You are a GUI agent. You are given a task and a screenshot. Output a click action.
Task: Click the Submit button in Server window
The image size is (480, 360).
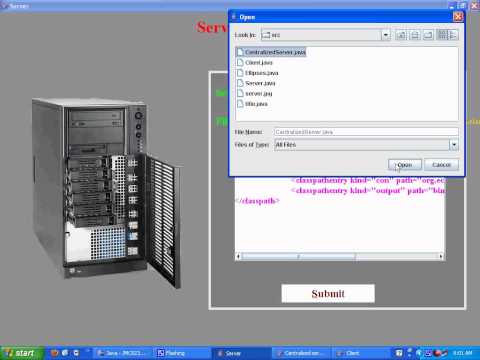click(328, 293)
